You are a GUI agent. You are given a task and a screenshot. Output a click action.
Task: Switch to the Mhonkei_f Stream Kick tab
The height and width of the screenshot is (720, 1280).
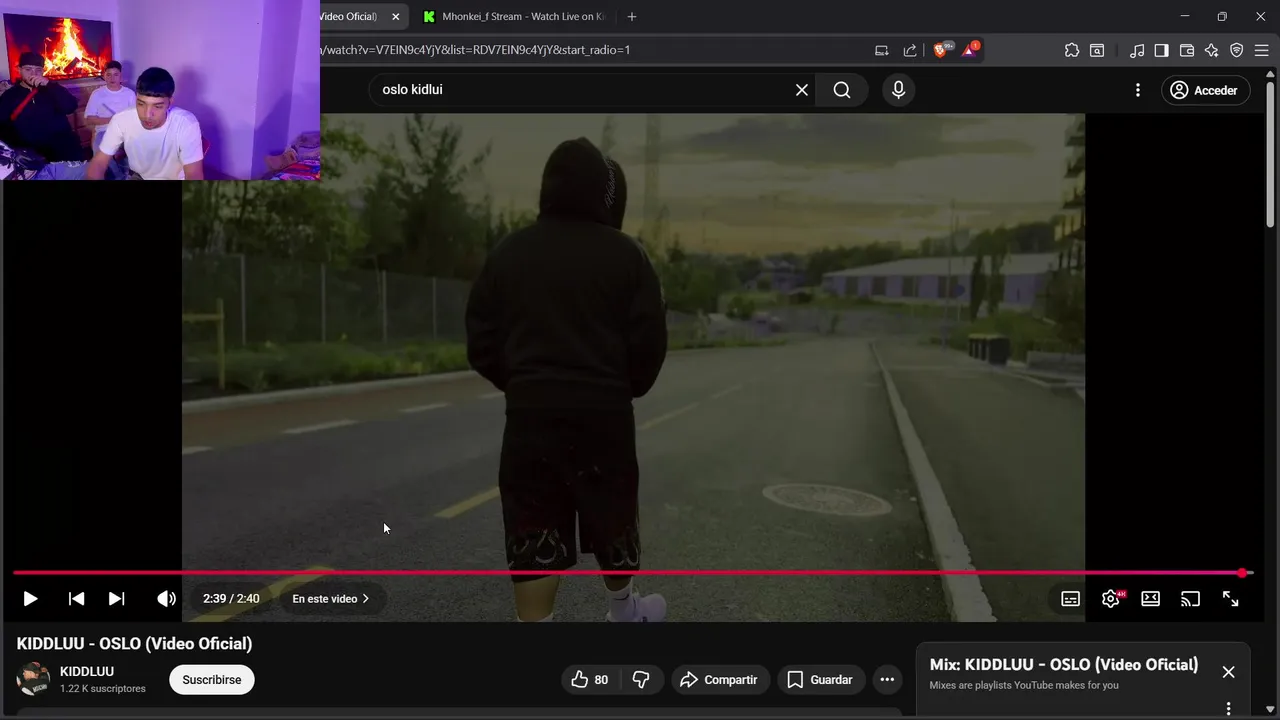[514, 16]
